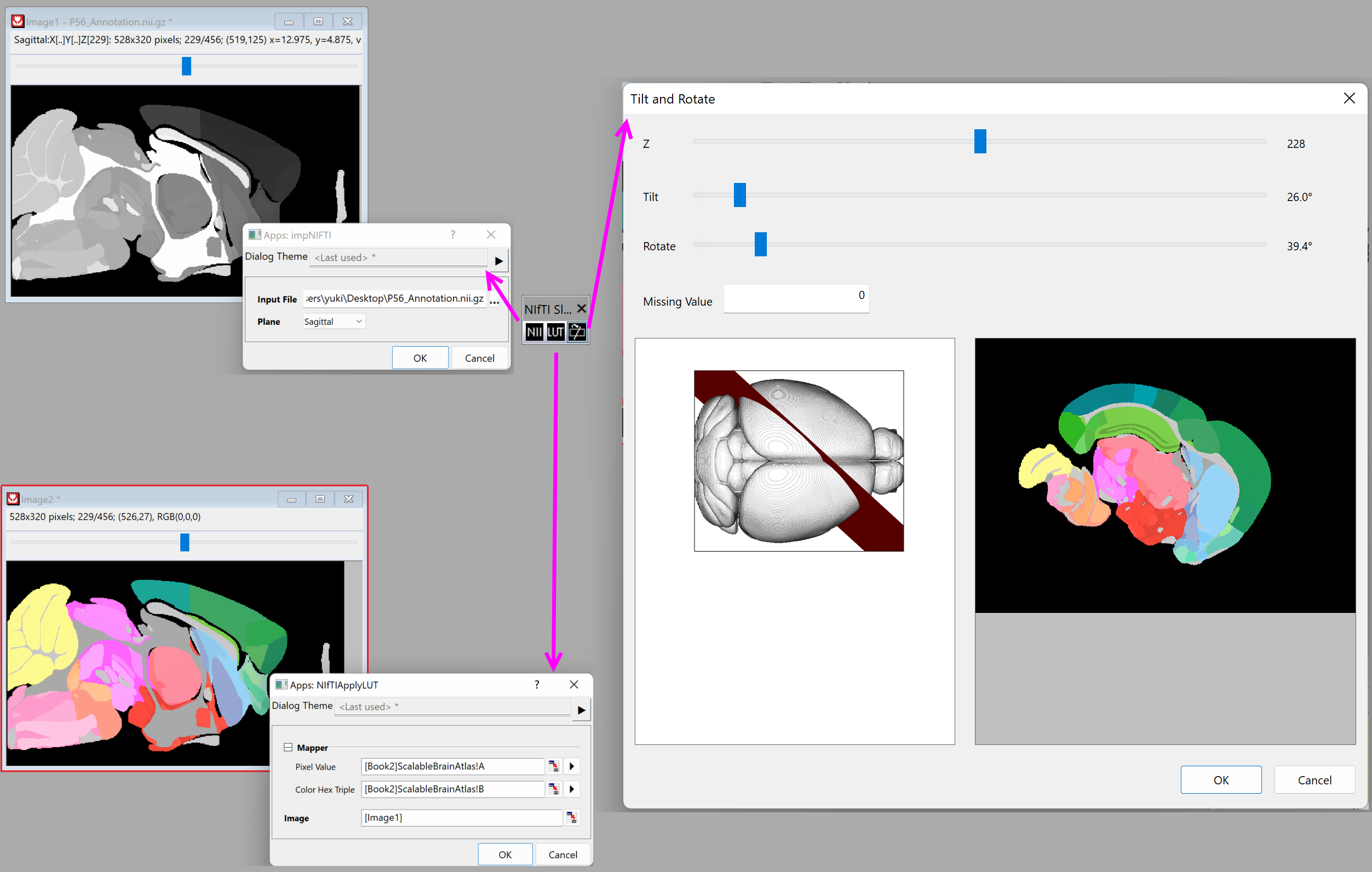
Task: Confirm the Tilt and Rotate dialog with OK
Action: click(x=1220, y=779)
